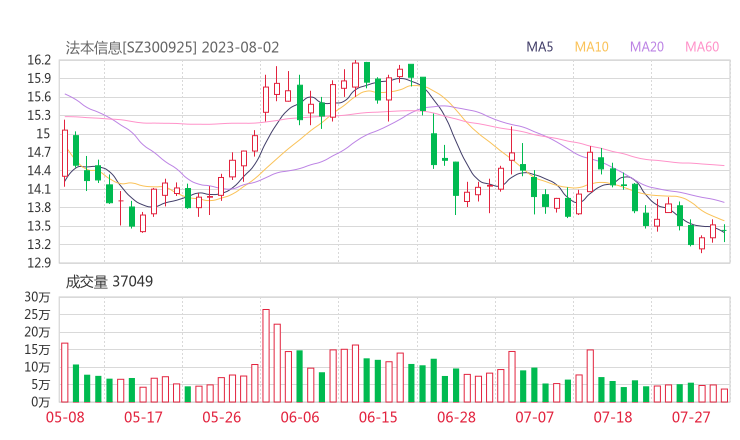Click the 14.7 price axis value
This screenshot has height=440, width=740.
pos(39,152)
